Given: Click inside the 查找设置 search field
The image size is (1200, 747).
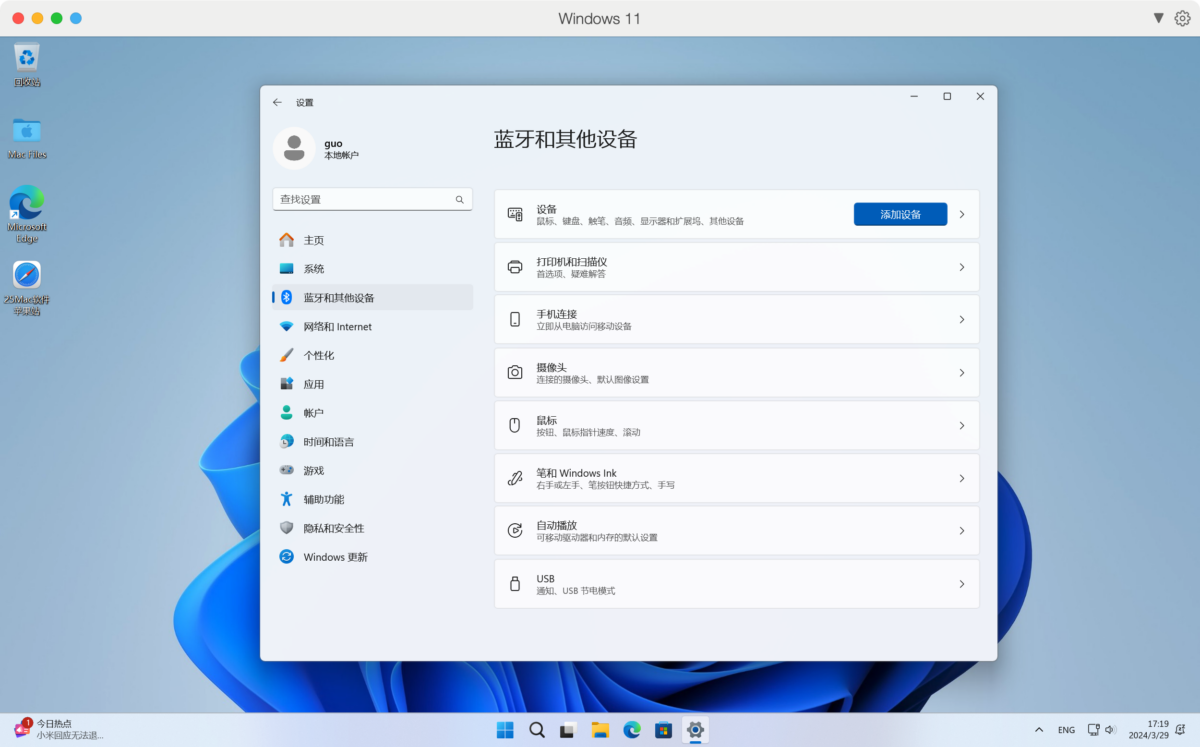Looking at the screenshot, I should click(372, 199).
